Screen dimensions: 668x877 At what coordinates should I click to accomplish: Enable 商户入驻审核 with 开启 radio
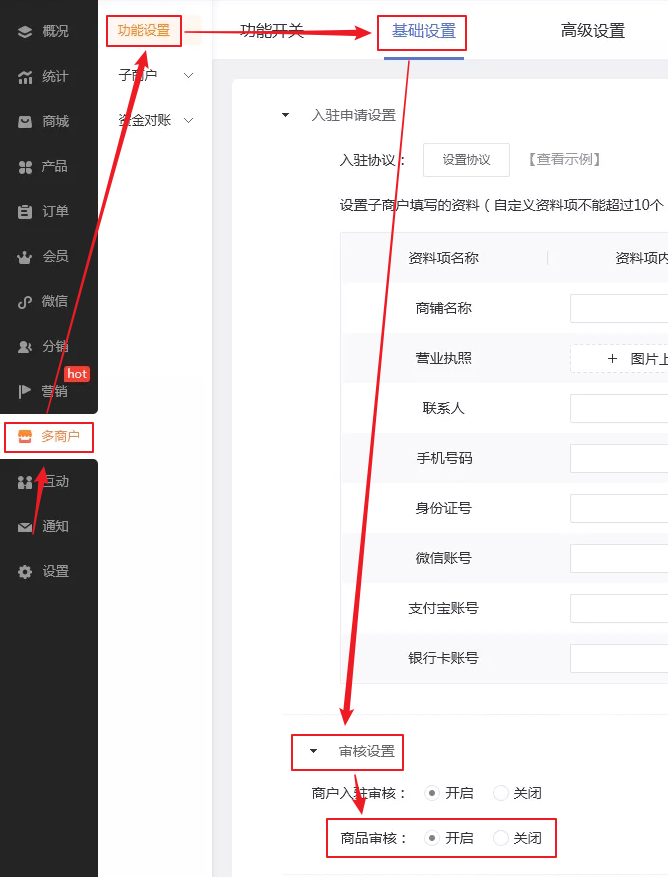pos(432,793)
